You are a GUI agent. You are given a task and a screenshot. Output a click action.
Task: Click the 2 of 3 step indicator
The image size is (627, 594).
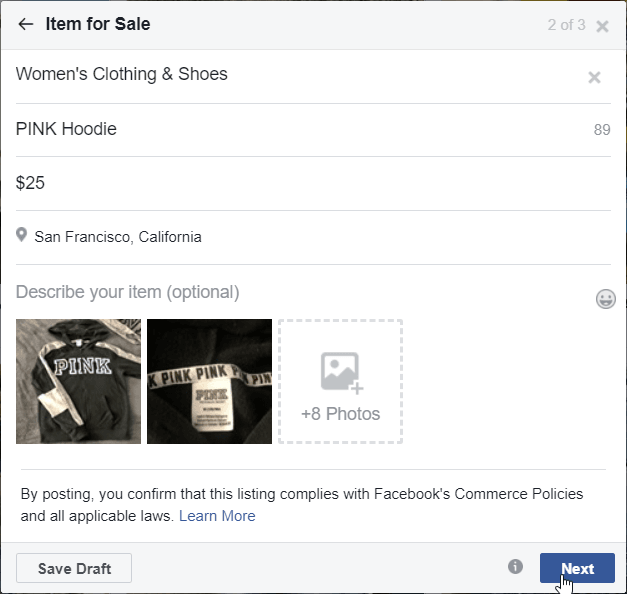(566, 25)
